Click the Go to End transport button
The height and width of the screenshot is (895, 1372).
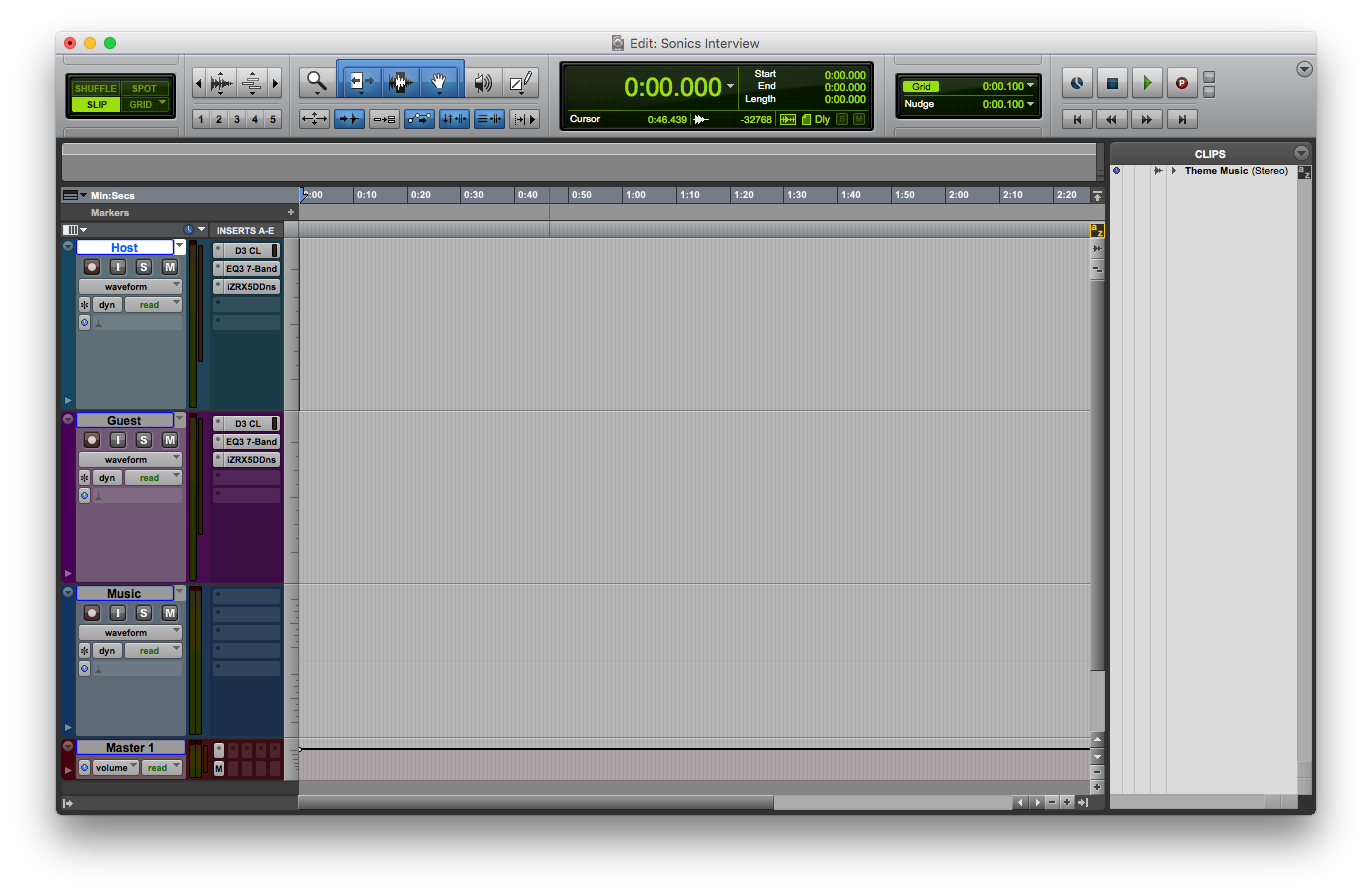click(x=1182, y=119)
